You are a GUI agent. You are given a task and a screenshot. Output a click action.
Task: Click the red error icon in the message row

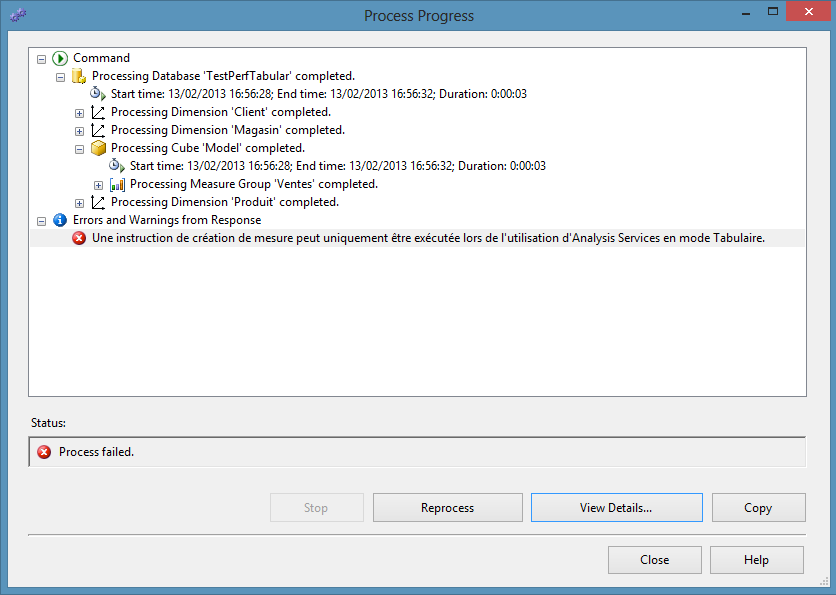coord(79,238)
